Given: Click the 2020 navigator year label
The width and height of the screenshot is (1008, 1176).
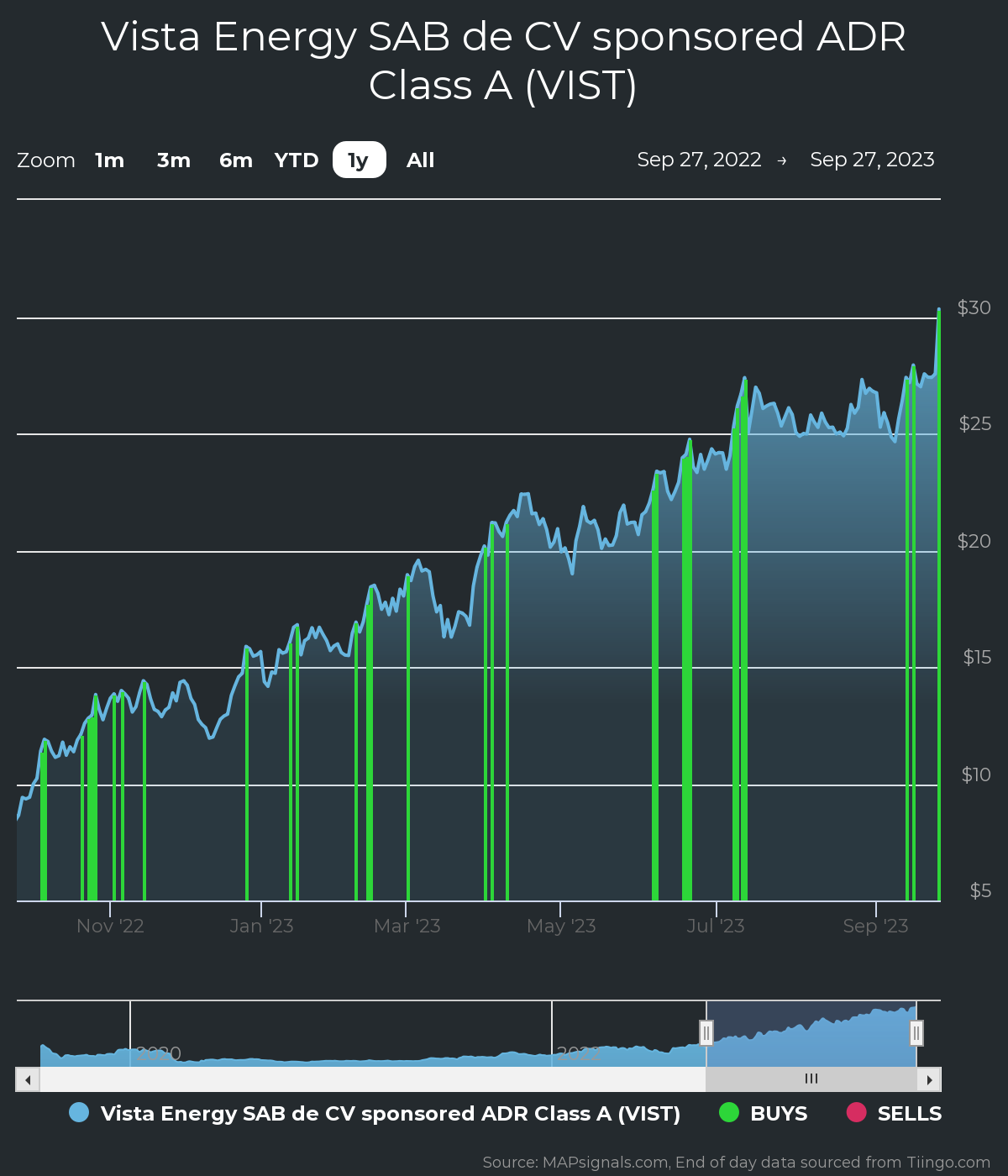Looking at the screenshot, I should pyautogui.click(x=159, y=1053).
